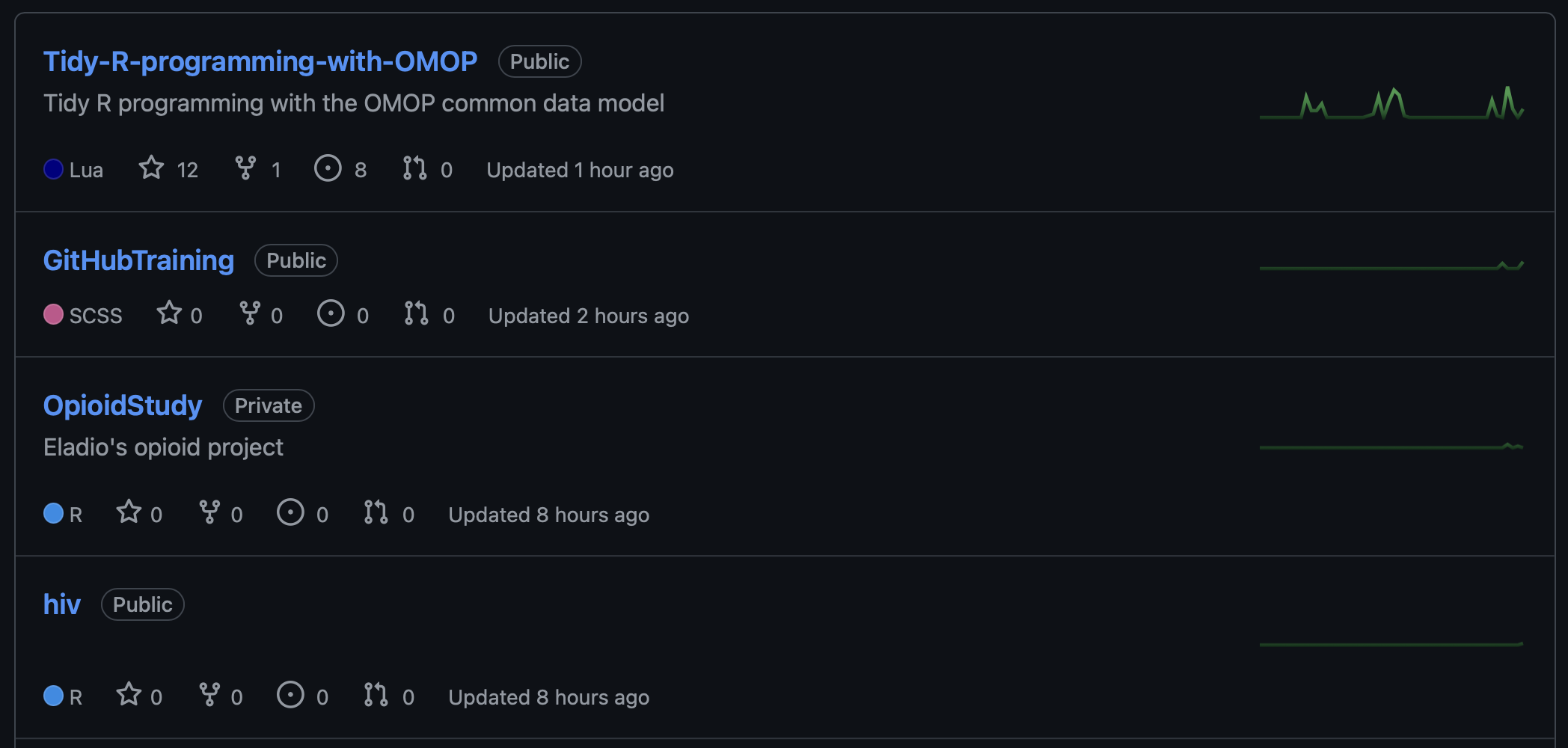Image resolution: width=1568 pixels, height=748 pixels.
Task: Open the hiv repository link
Action: click(61, 604)
